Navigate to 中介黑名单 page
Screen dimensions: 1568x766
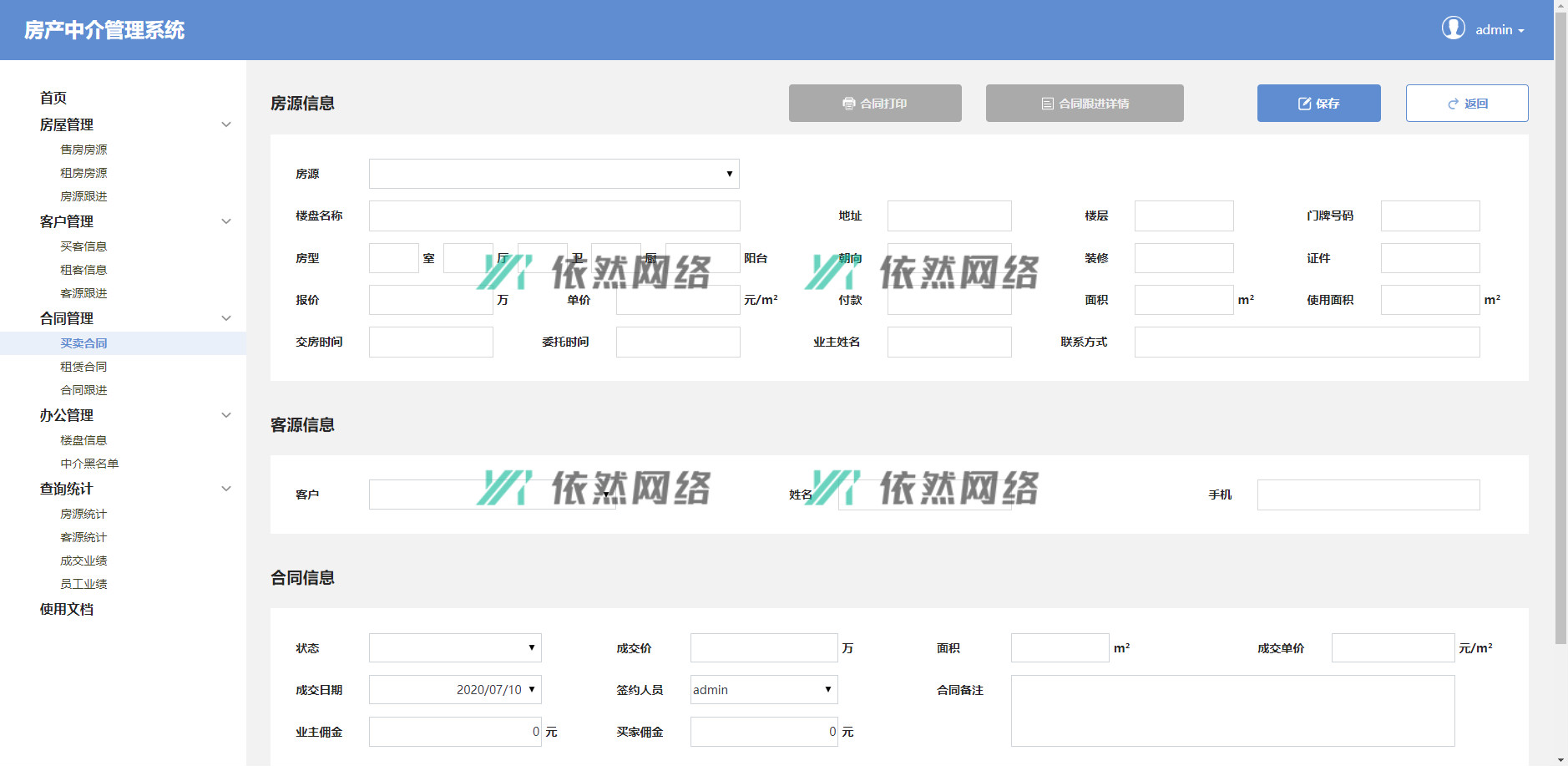89,464
